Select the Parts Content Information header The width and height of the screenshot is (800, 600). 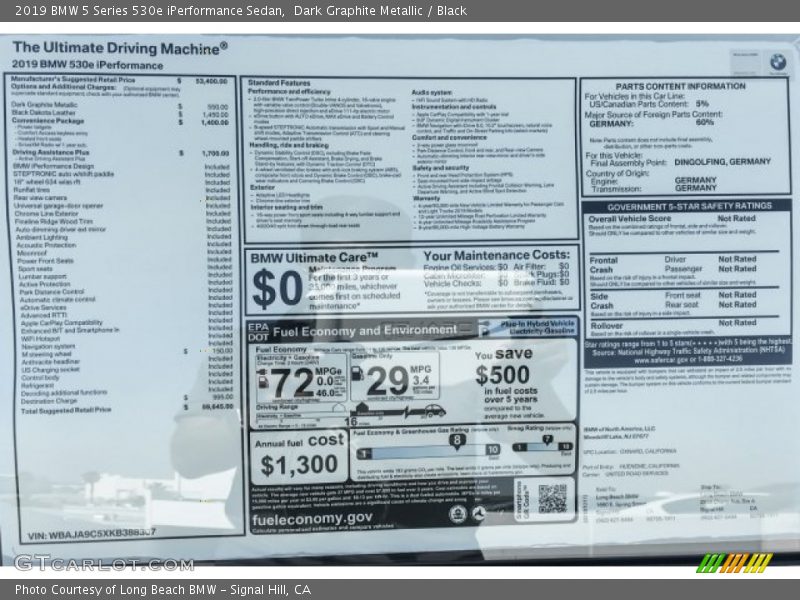(x=686, y=86)
